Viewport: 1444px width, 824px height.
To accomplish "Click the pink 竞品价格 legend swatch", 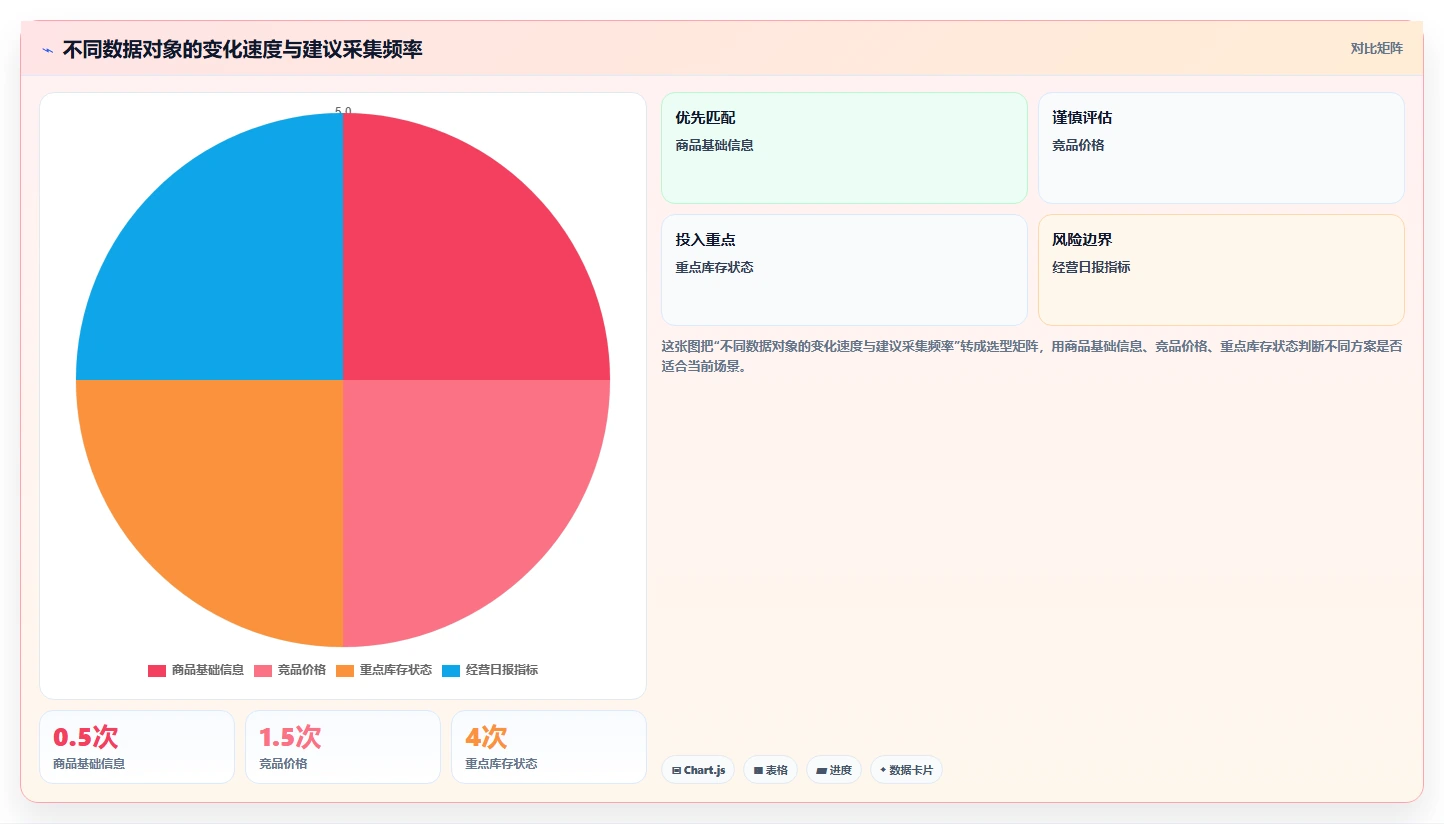I will [x=263, y=670].
